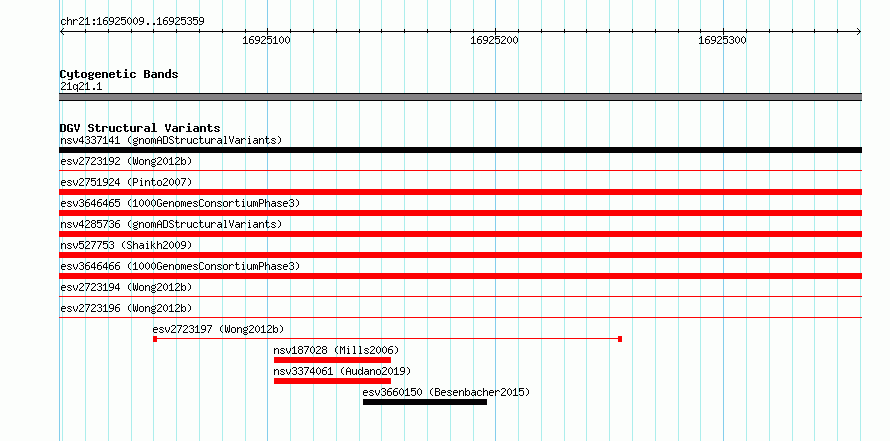Click the 16925200 ruler position label
Image resolution: width=890 pixels, height=441 pixels.
[494, 40]
